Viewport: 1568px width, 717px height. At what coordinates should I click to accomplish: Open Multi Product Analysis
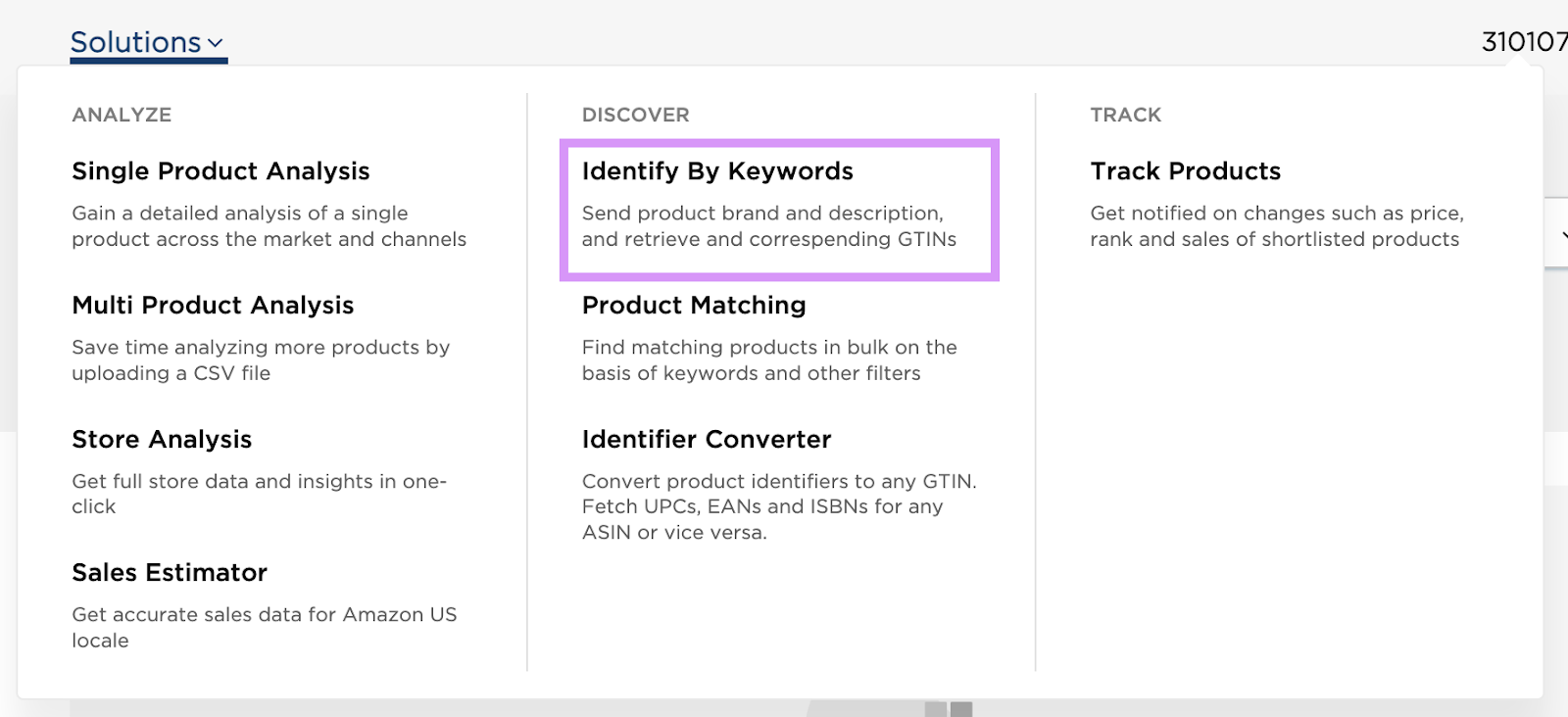point(212,305)
